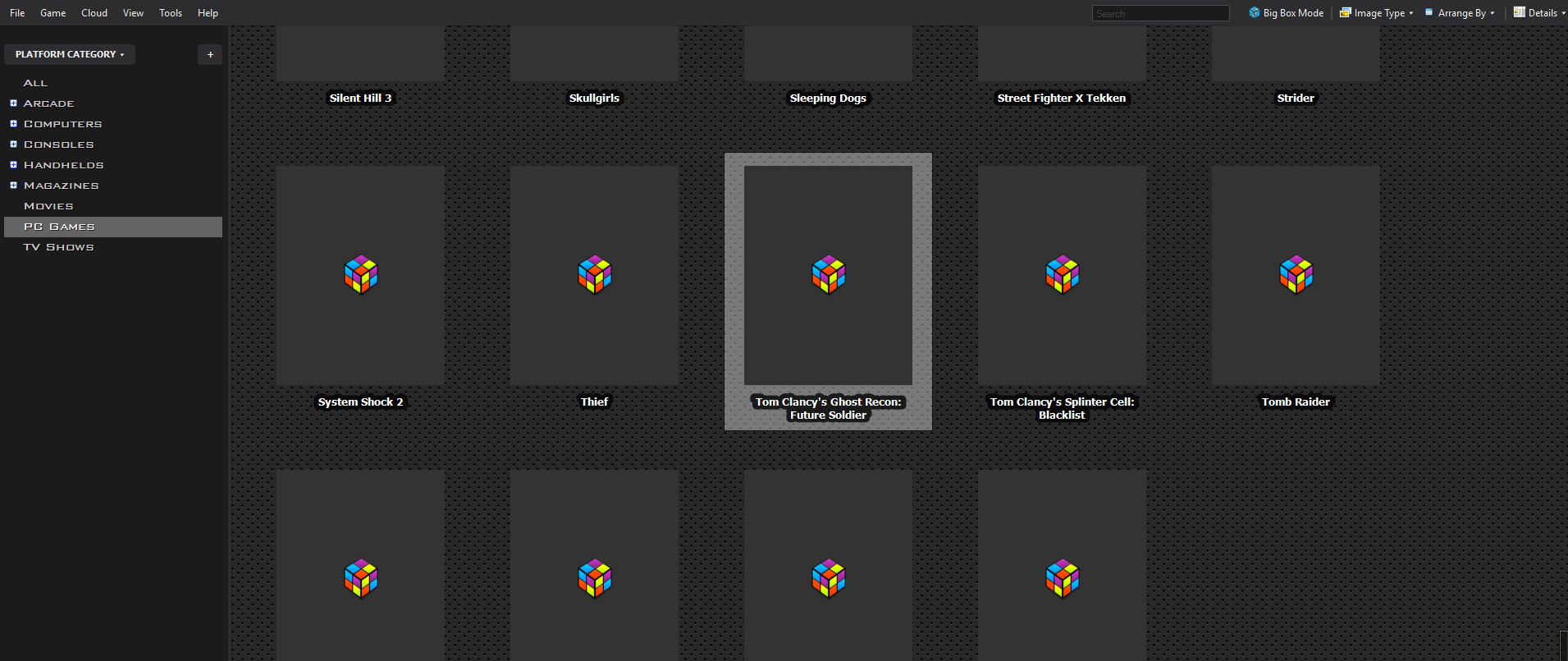Image resolution: width=1568 pixels, height=661 pixels.
Task: Click the Arrange By toolbar icon
Action: click(x=1429, y=12)
